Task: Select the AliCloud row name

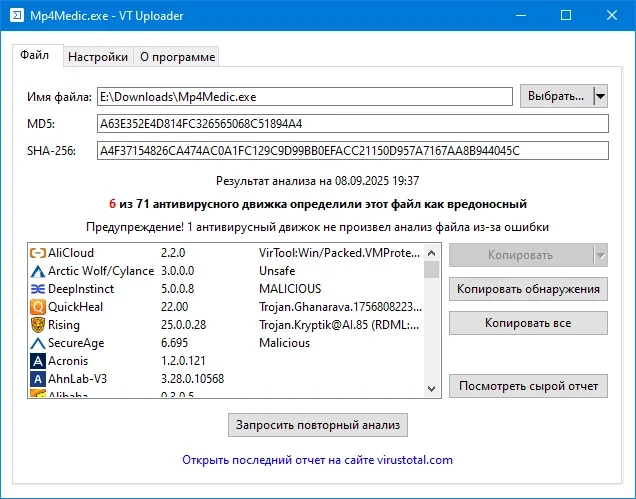Action: tap(71, 253)
